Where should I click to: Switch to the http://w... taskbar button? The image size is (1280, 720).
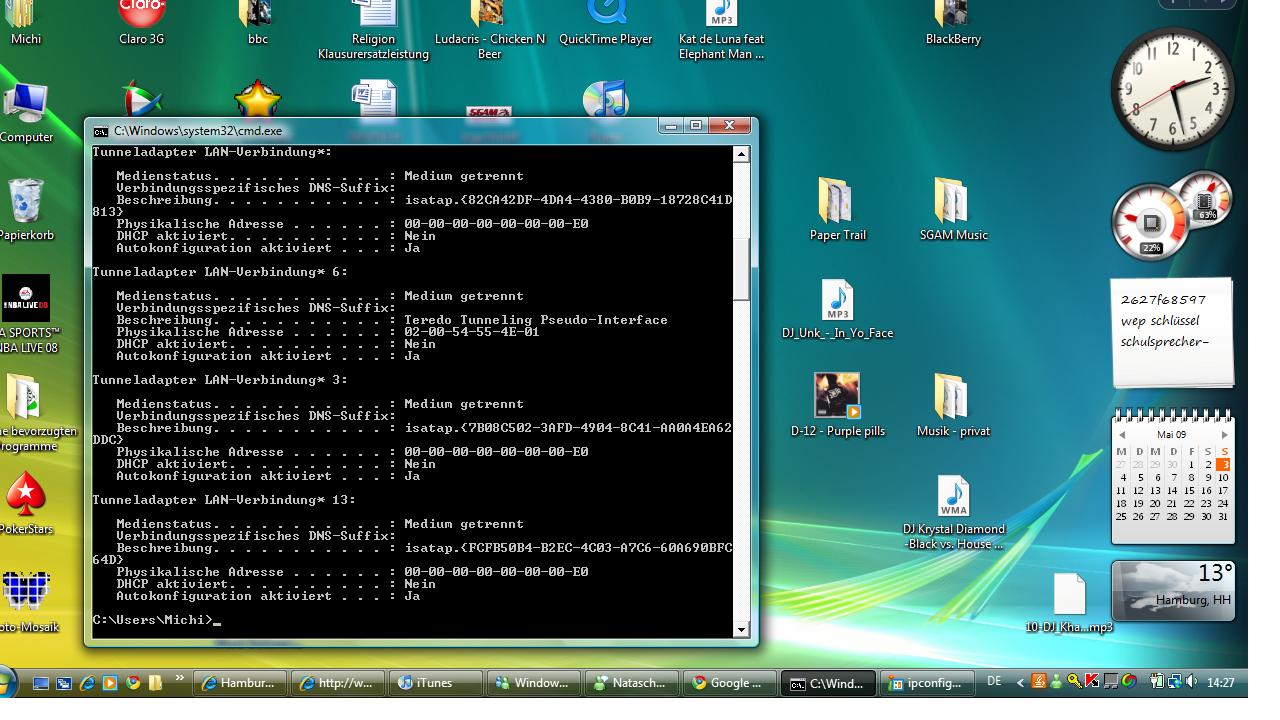coord(338,683)
